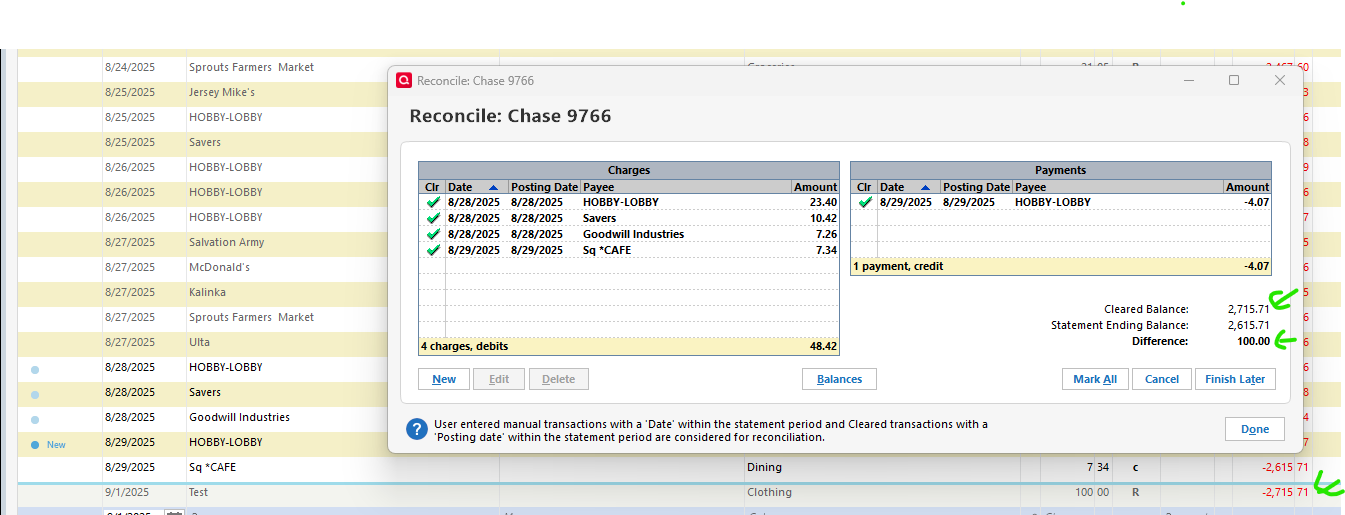Viewport: 1345px width, 515px height.
Task: Toggle cleared checkmark for HOBBY-LOBBY -4.07 payment
Action: 864,202
